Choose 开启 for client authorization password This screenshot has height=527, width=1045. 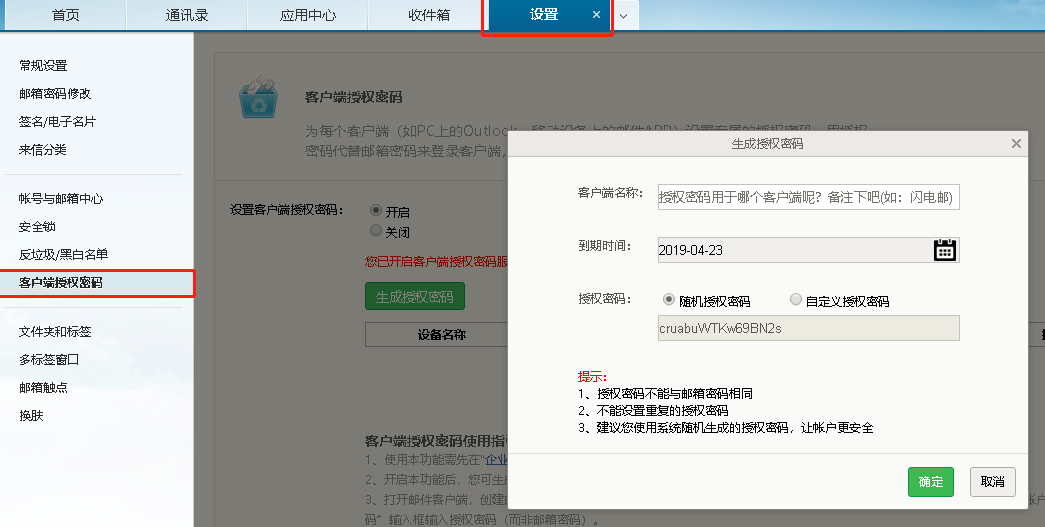pos(376,211)
